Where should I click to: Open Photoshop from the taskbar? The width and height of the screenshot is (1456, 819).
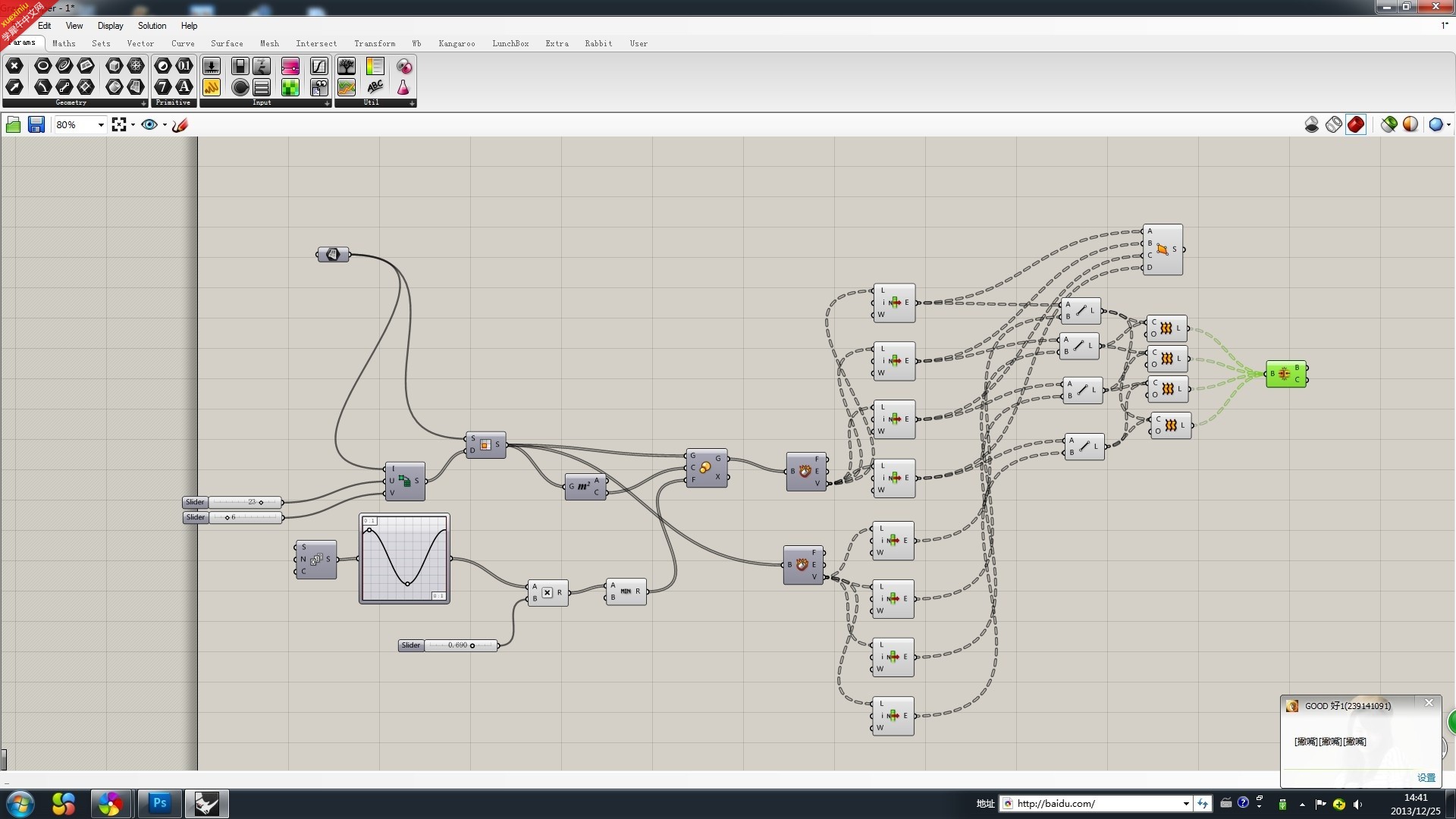pyautogui.click(x=159, y=803)
